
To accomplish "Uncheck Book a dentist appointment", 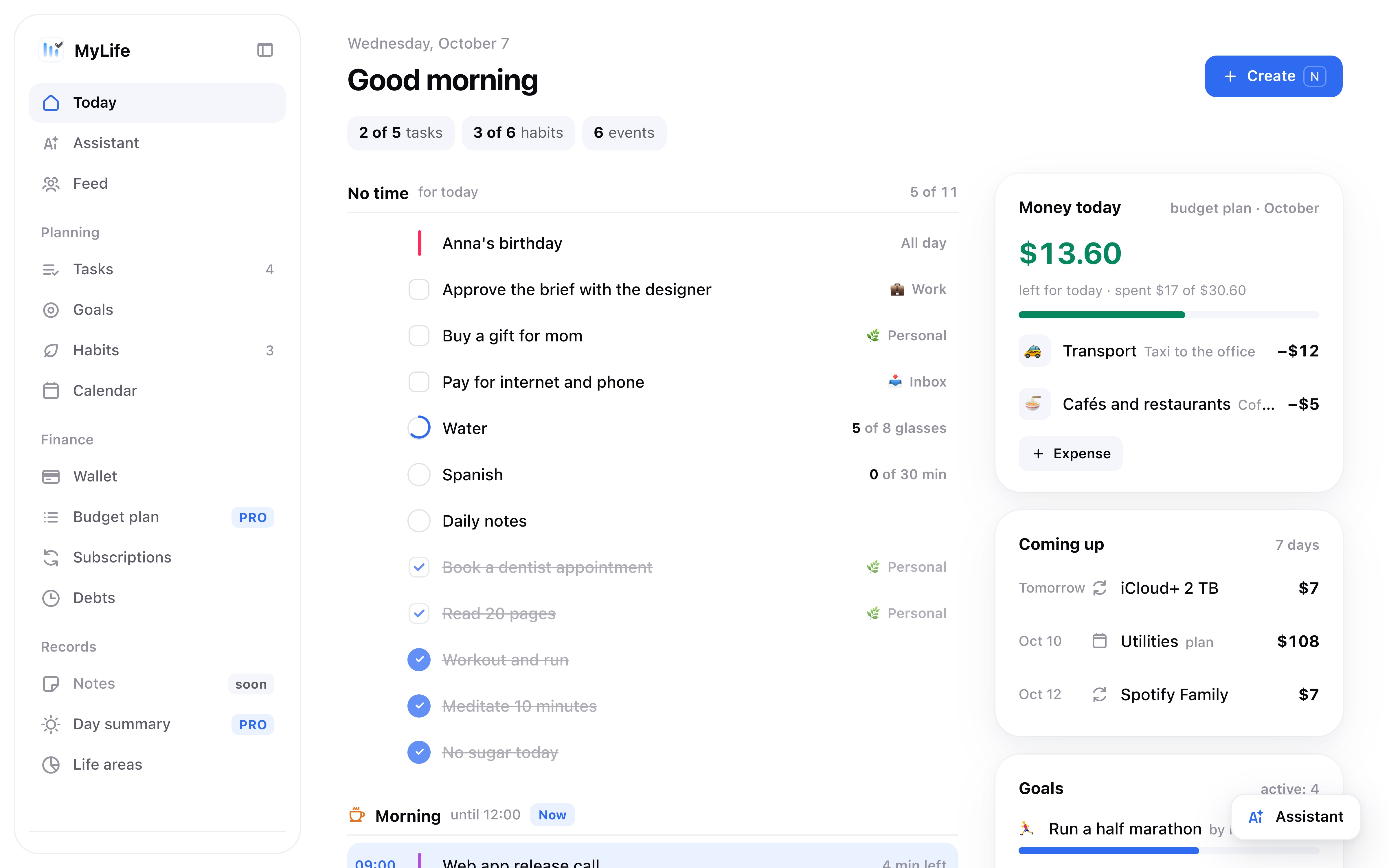I will pyautogui.click(x=418, y=567).
